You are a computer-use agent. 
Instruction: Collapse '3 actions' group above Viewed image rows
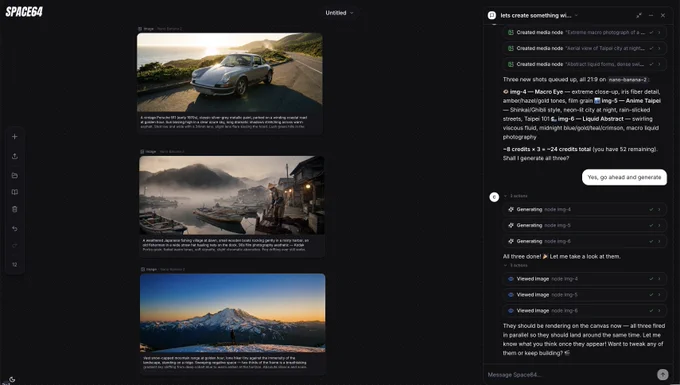tap(516, 265)
